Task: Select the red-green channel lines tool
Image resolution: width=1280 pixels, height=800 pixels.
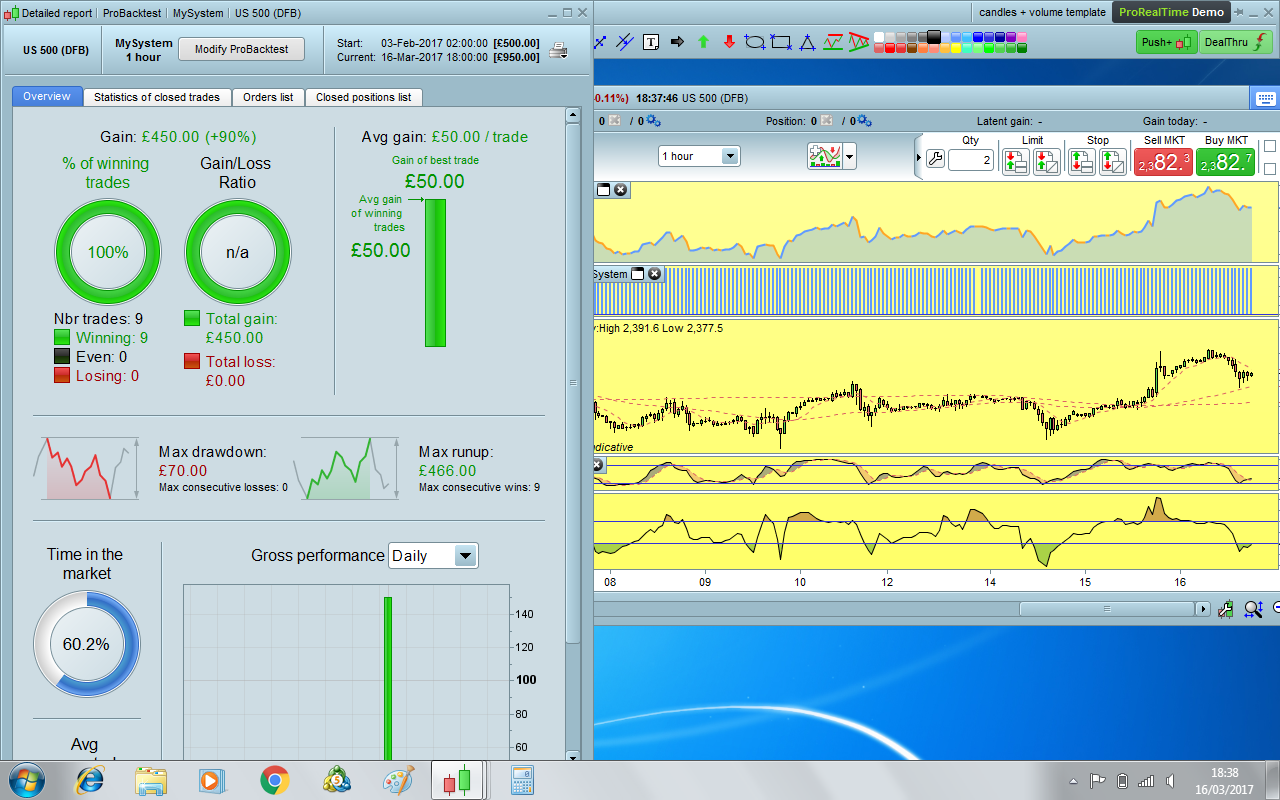Action: (833, 42)
